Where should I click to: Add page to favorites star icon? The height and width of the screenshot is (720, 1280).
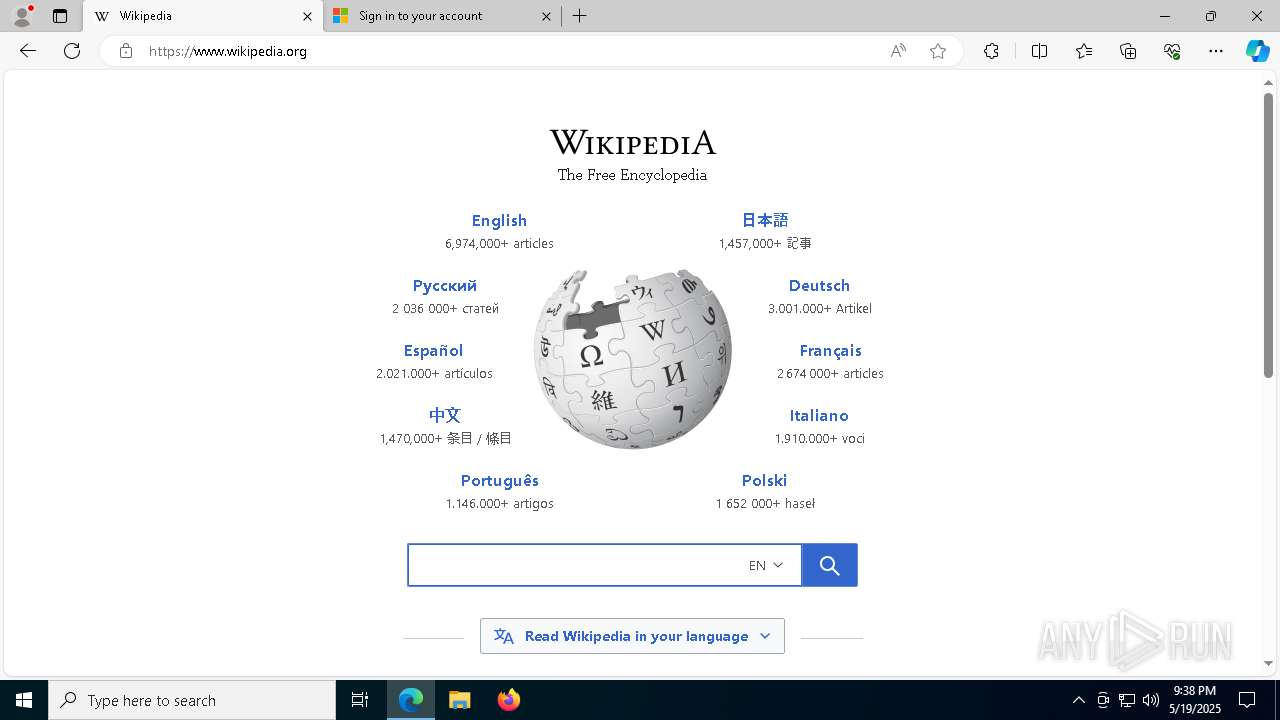pyautogui.click(x=938, y=51)
